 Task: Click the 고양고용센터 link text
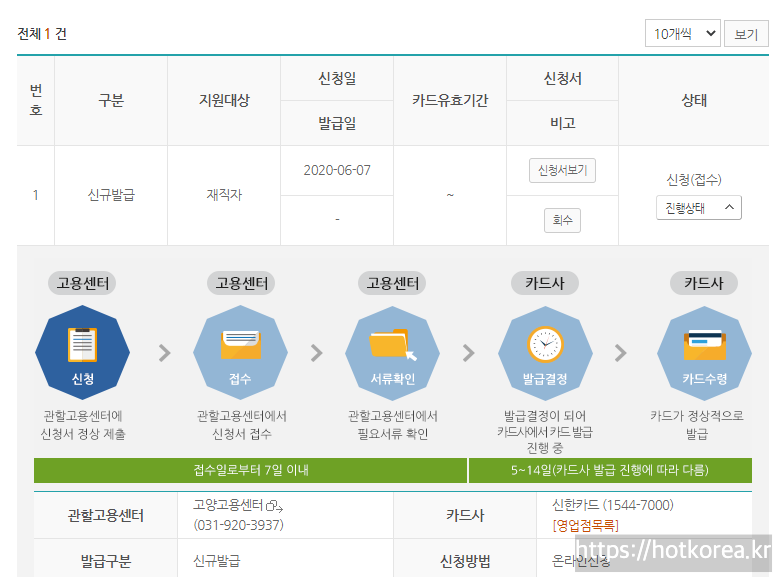[x=228, y=505]
